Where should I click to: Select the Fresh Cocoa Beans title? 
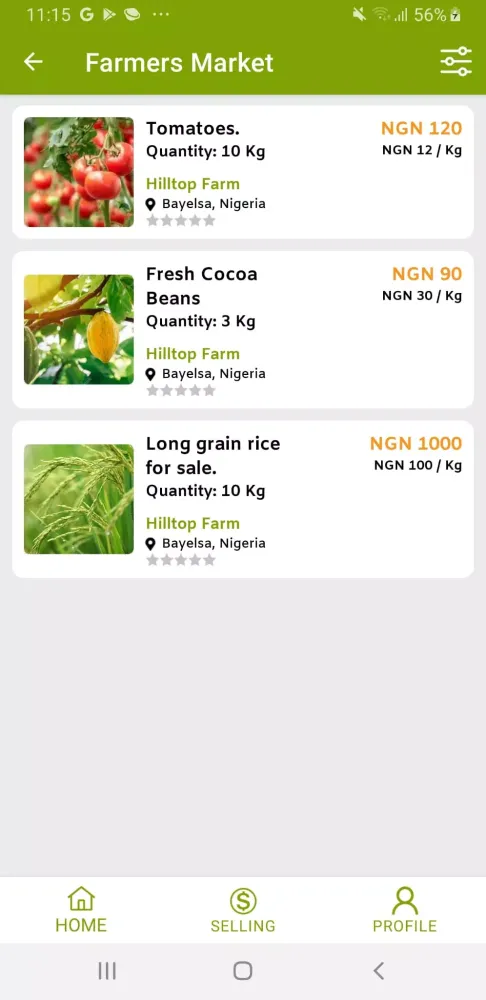[202, 286]
